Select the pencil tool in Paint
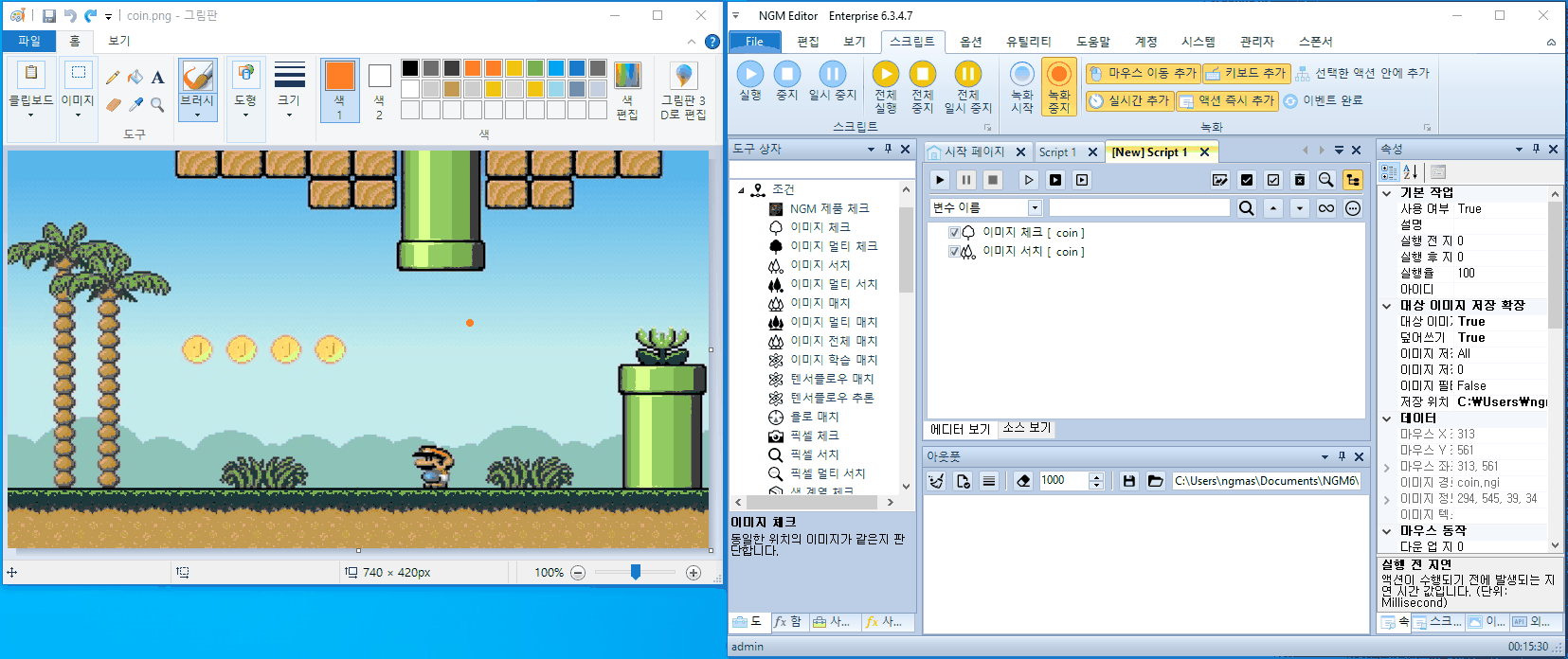Image resolution: width=1568 pixels, height=659 pixels. click(113, 78)
